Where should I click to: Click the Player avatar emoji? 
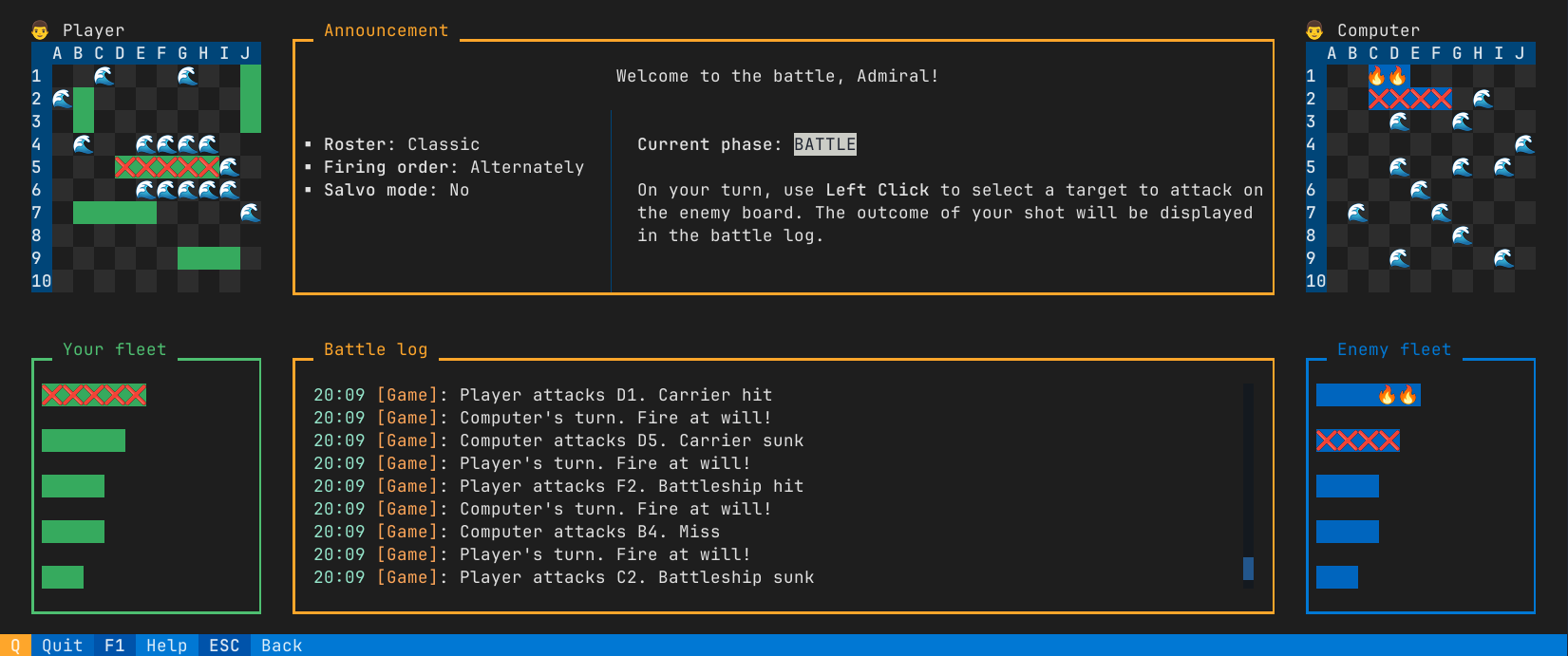(40, 30)
